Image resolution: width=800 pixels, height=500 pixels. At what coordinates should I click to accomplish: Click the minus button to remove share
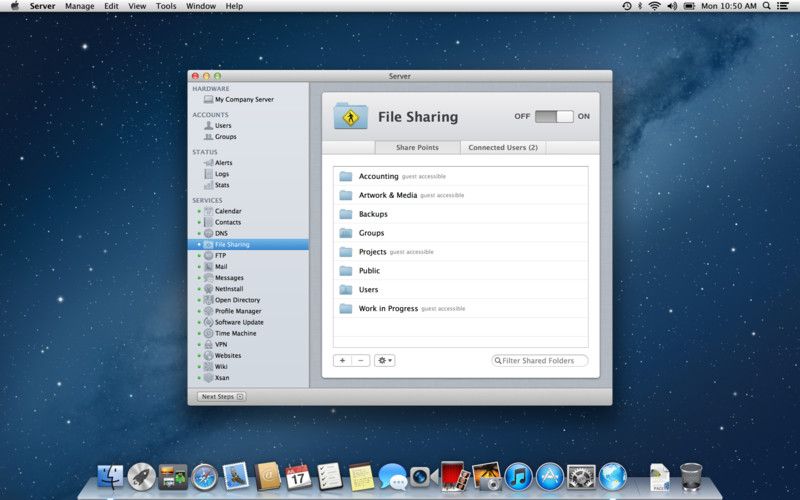361,360
